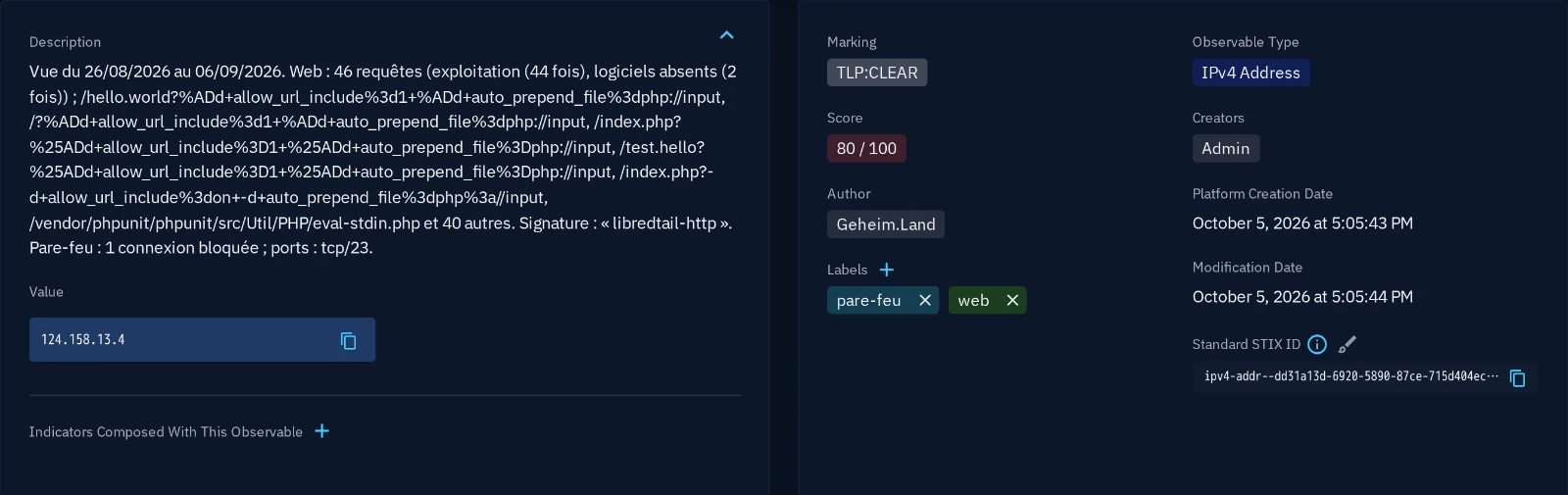Open the Geheim.Land author chip
Viewport: 1568px width, 495px height.
pyautogui.click(x=886, y=224)
